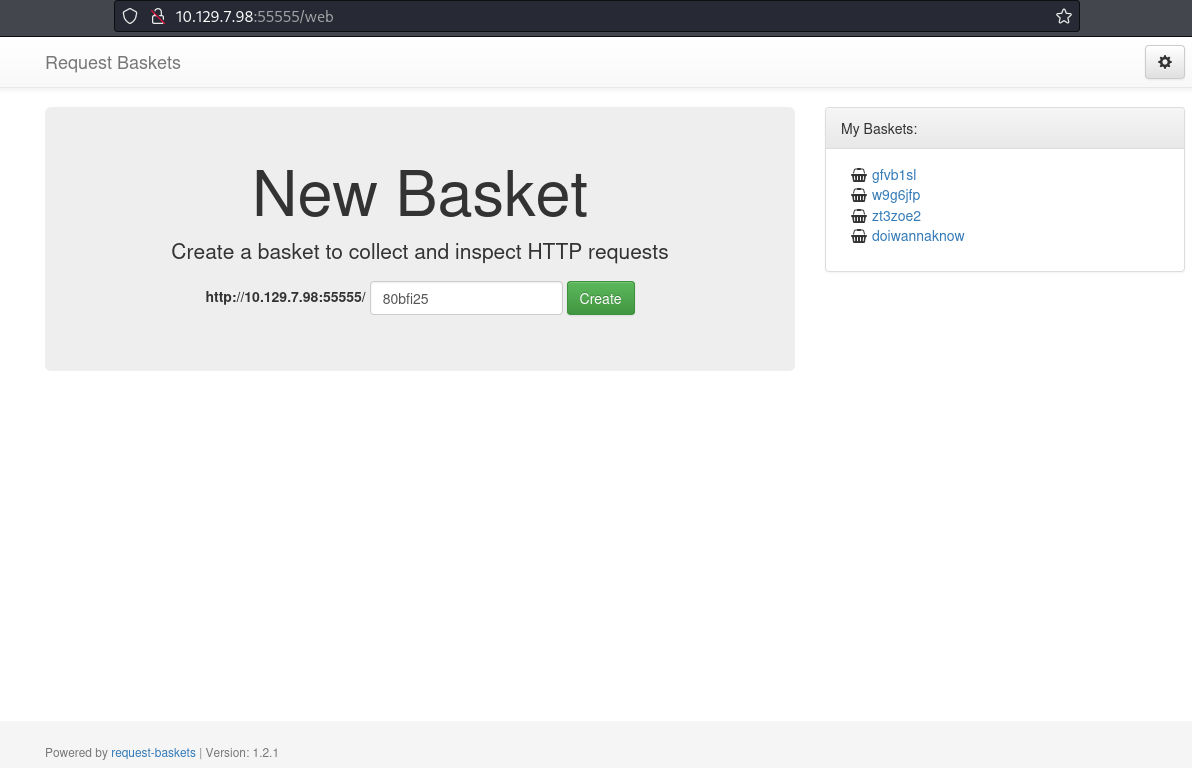Viewport: 1192px width, 768px height.
Task: Click basket icon beside zt3zoe2
Action: pyautogui.click(x=858, y=216)
